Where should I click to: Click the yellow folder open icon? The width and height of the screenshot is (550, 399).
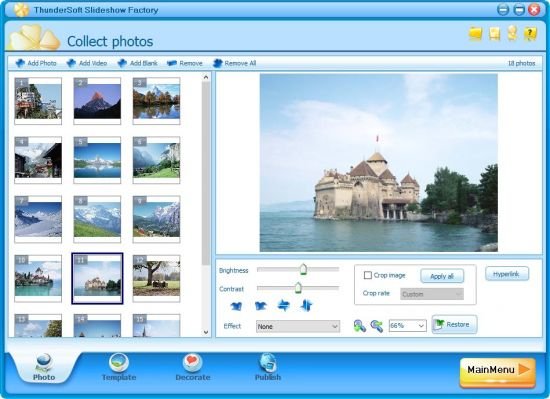475,34
